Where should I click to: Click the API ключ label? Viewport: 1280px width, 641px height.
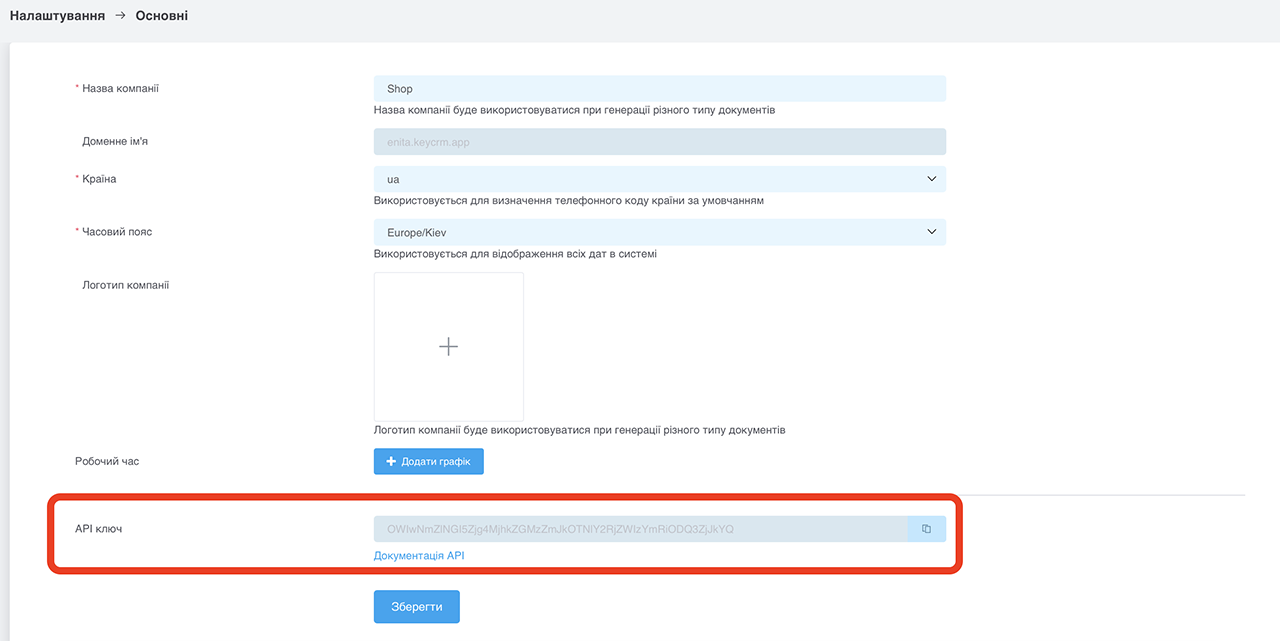(98, 528)
